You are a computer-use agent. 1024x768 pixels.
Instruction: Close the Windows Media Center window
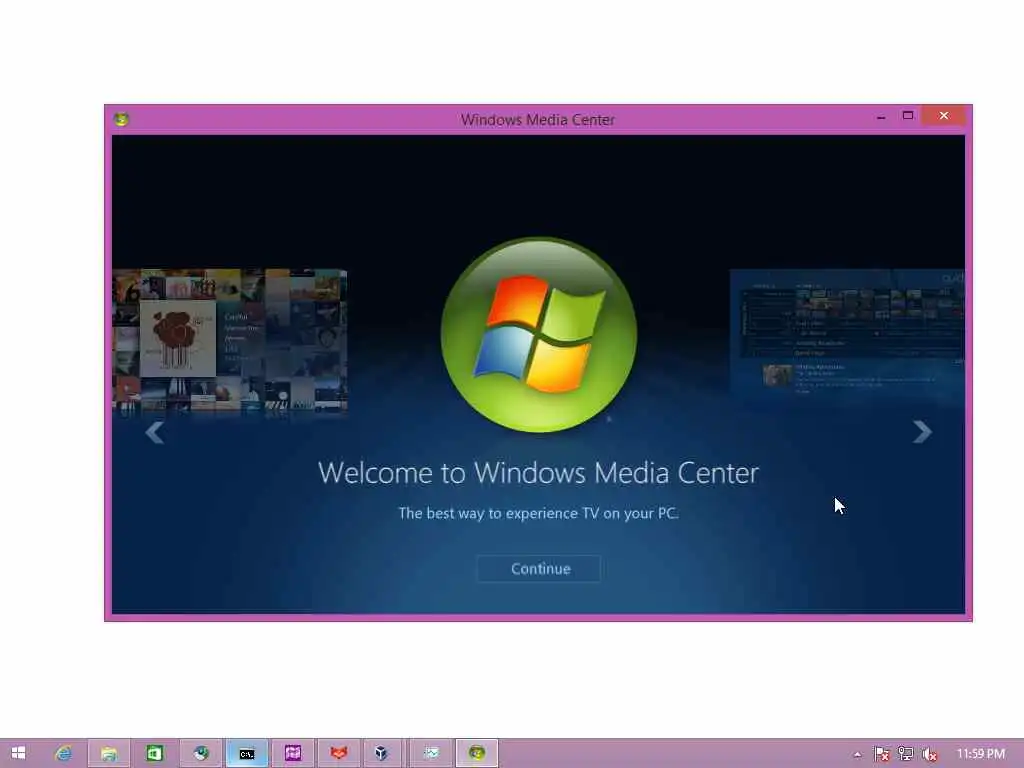click(x=944, y=116)
